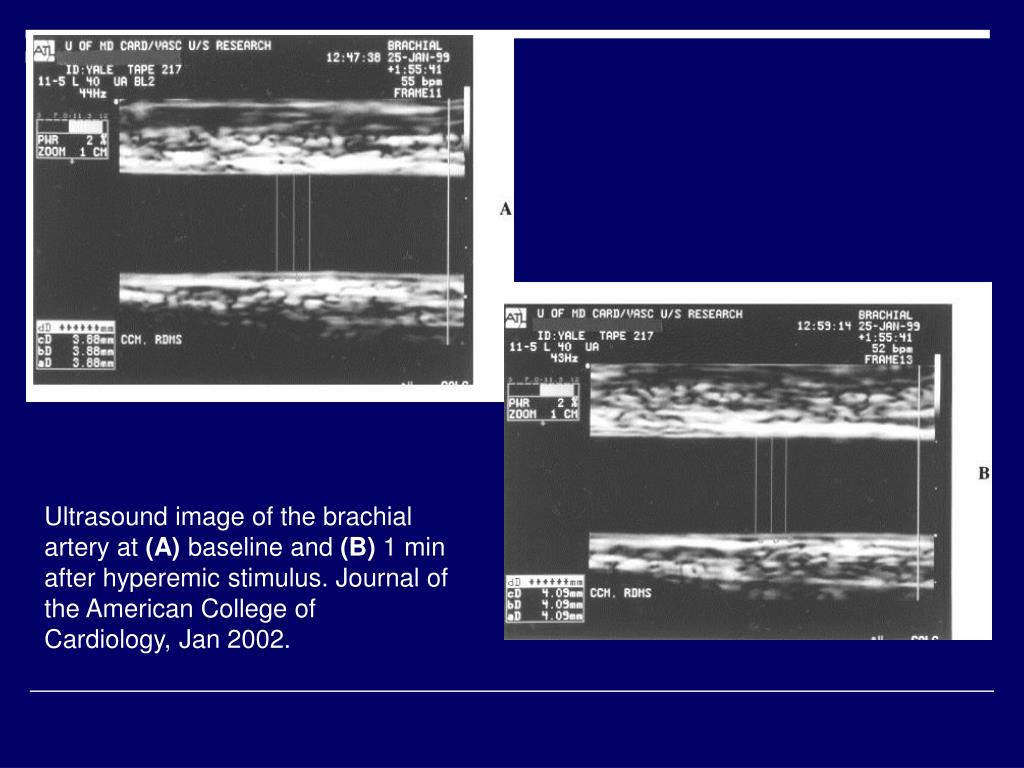Click 'the American College of' caption line
The height and width of the screenshot is (768, 1024).
click(180, 609)
